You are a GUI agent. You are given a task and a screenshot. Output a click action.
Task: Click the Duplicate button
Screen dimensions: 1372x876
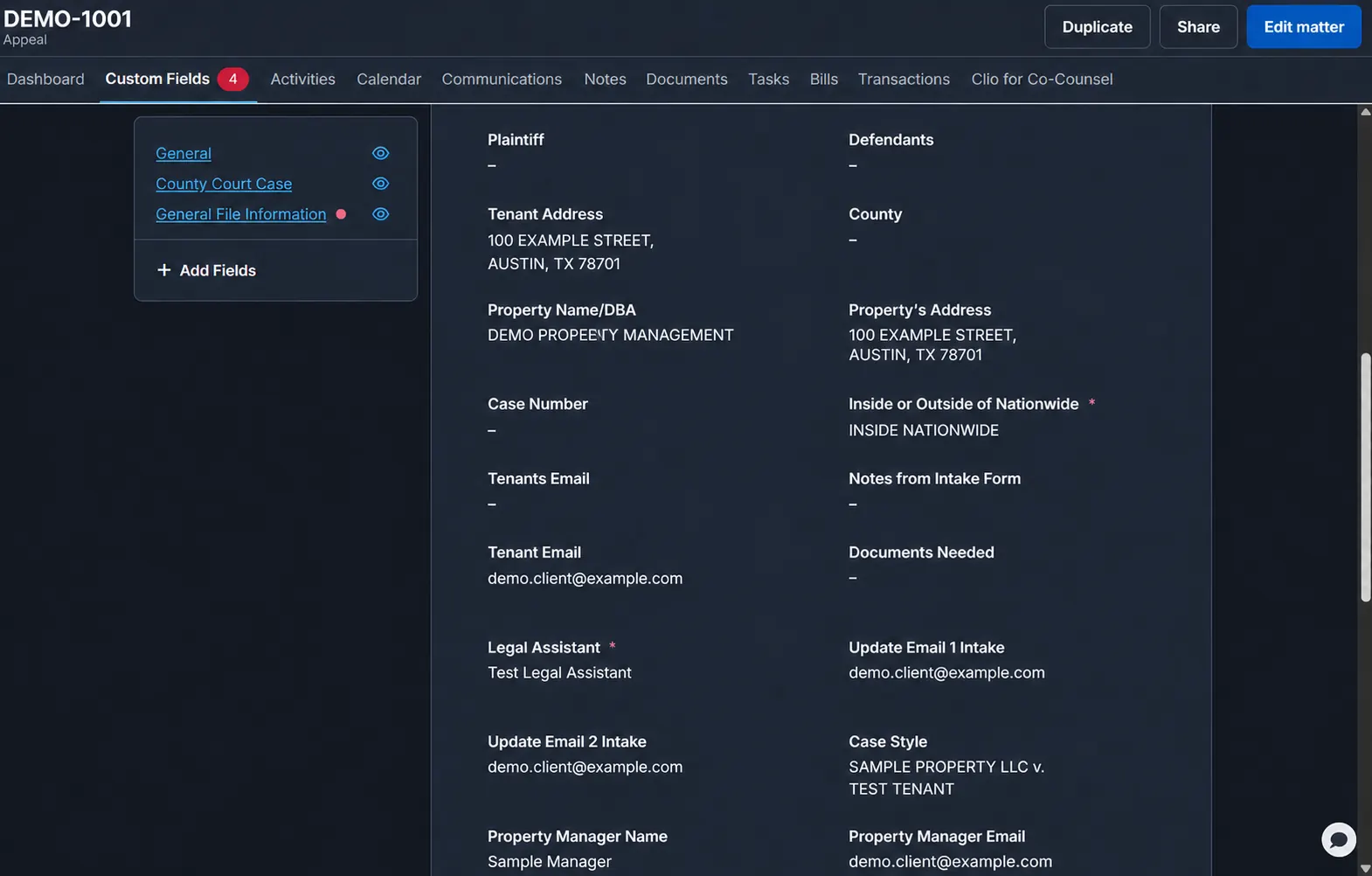tap(1097, 27)
